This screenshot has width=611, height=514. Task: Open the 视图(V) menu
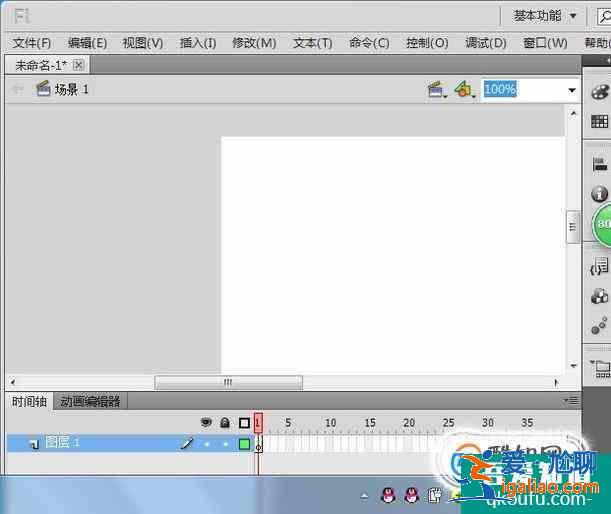(x=143, y=42)
